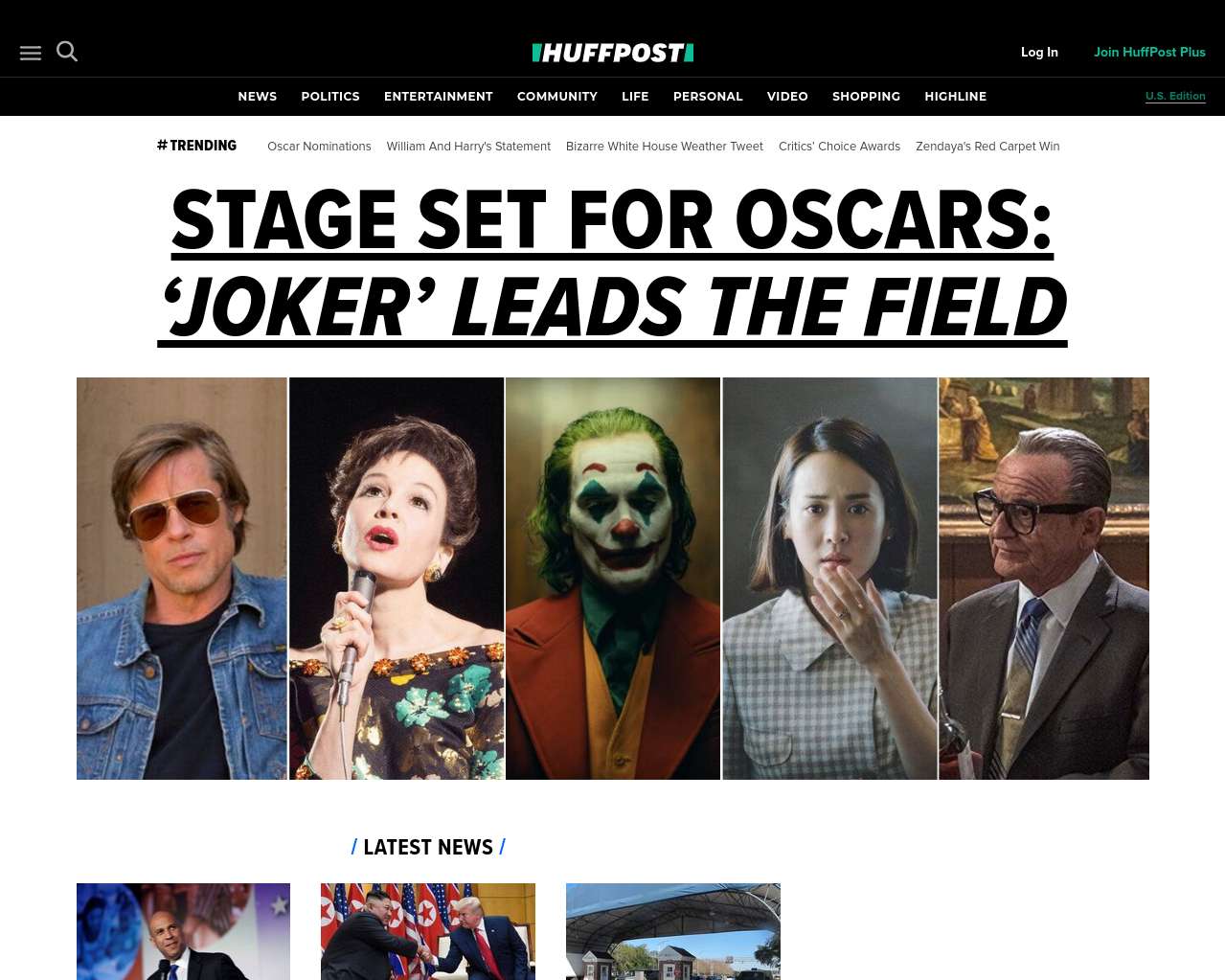Open the Entertainment section

(x=439, y=97)
